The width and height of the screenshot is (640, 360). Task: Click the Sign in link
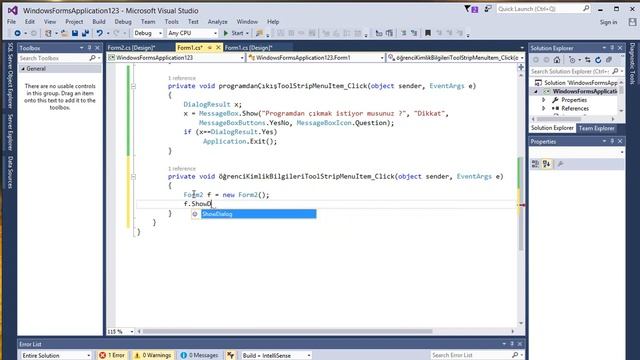[608, 22]
